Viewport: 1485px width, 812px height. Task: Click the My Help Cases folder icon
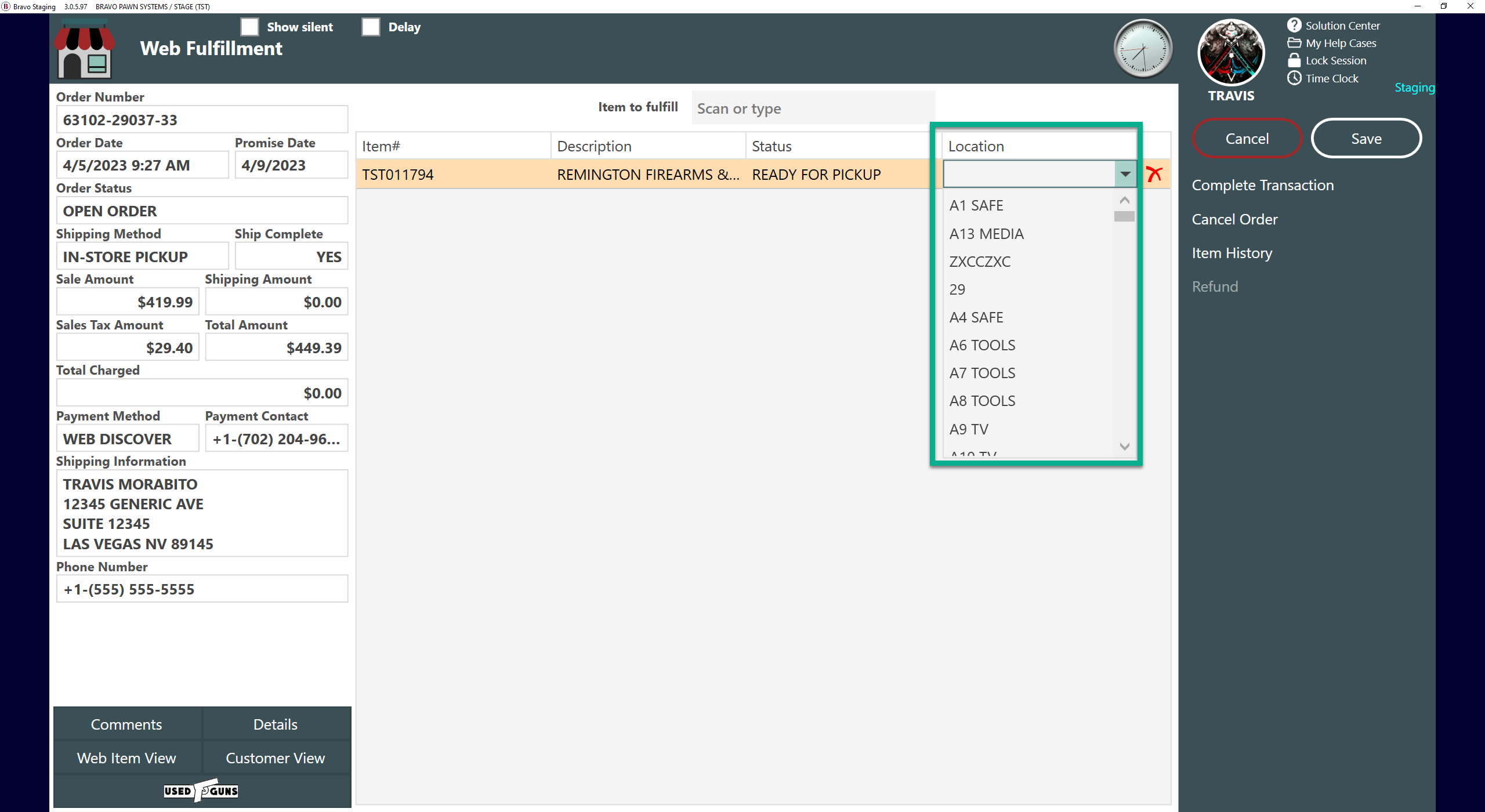click(x=1294, y=43)
